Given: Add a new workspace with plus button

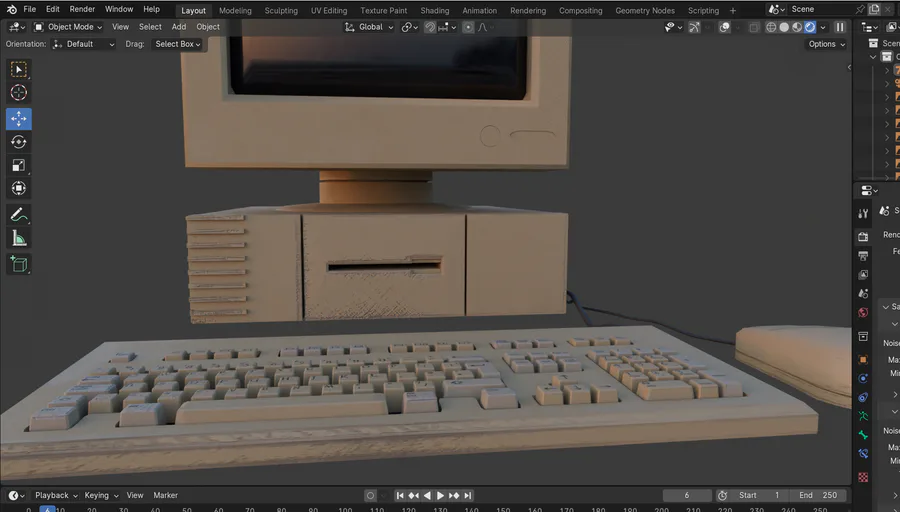Looking at the screenshot, I should coord(732,10).
